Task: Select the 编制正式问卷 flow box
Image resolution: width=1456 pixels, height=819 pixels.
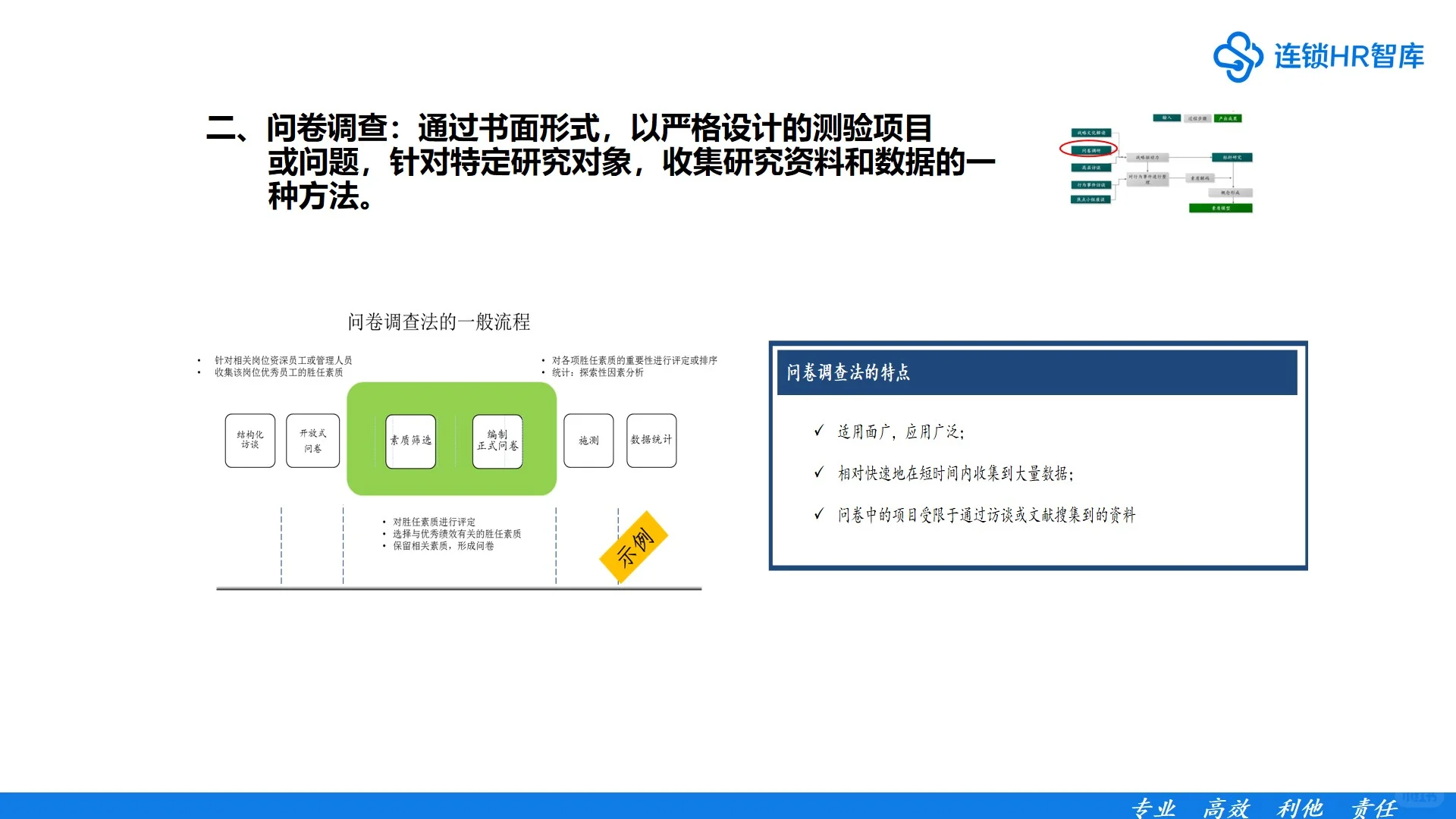Action: point(497,441)
